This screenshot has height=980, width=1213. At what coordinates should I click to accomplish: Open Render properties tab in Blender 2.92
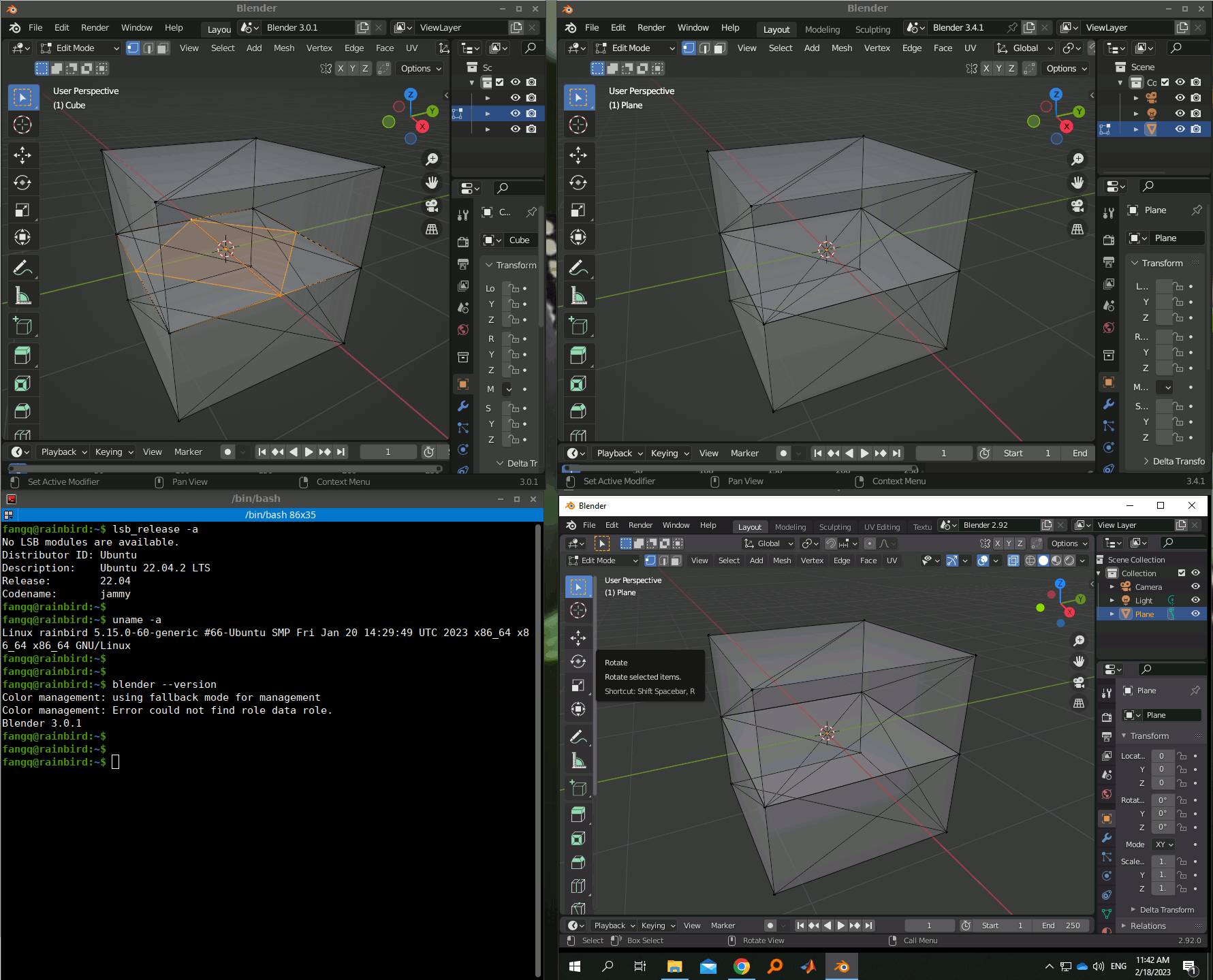1107,717
